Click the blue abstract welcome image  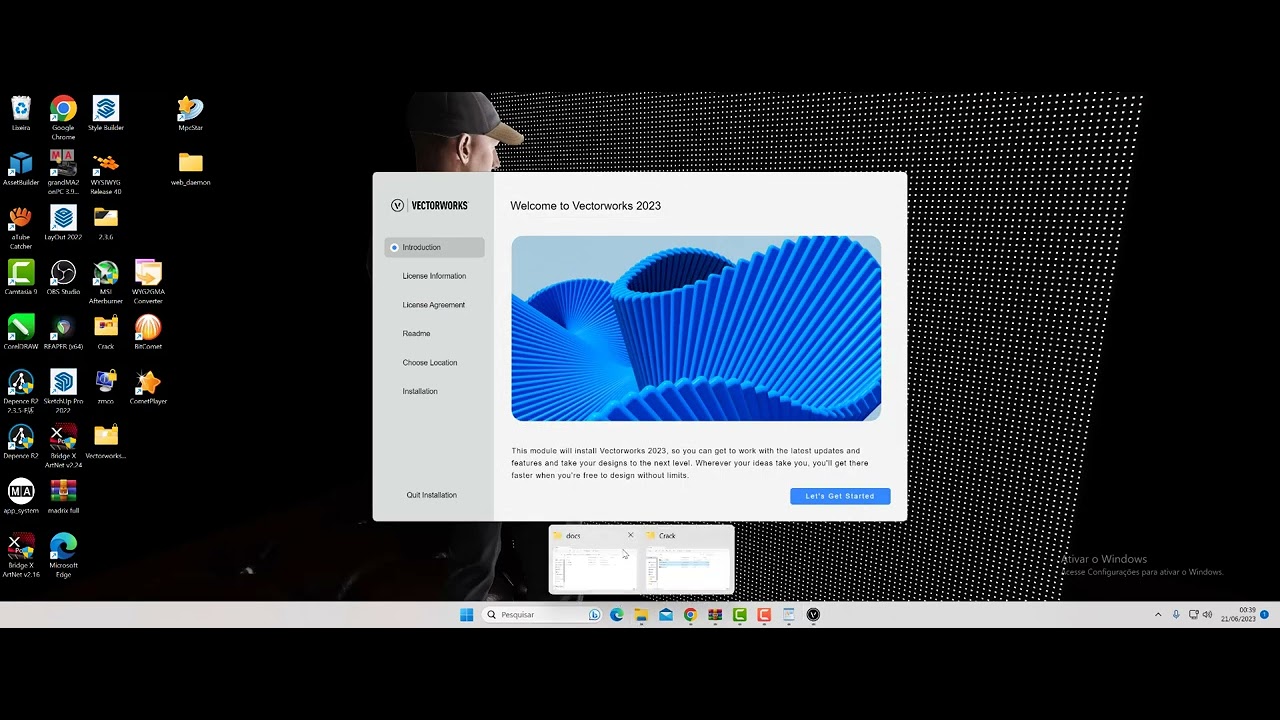coord(696,328)
